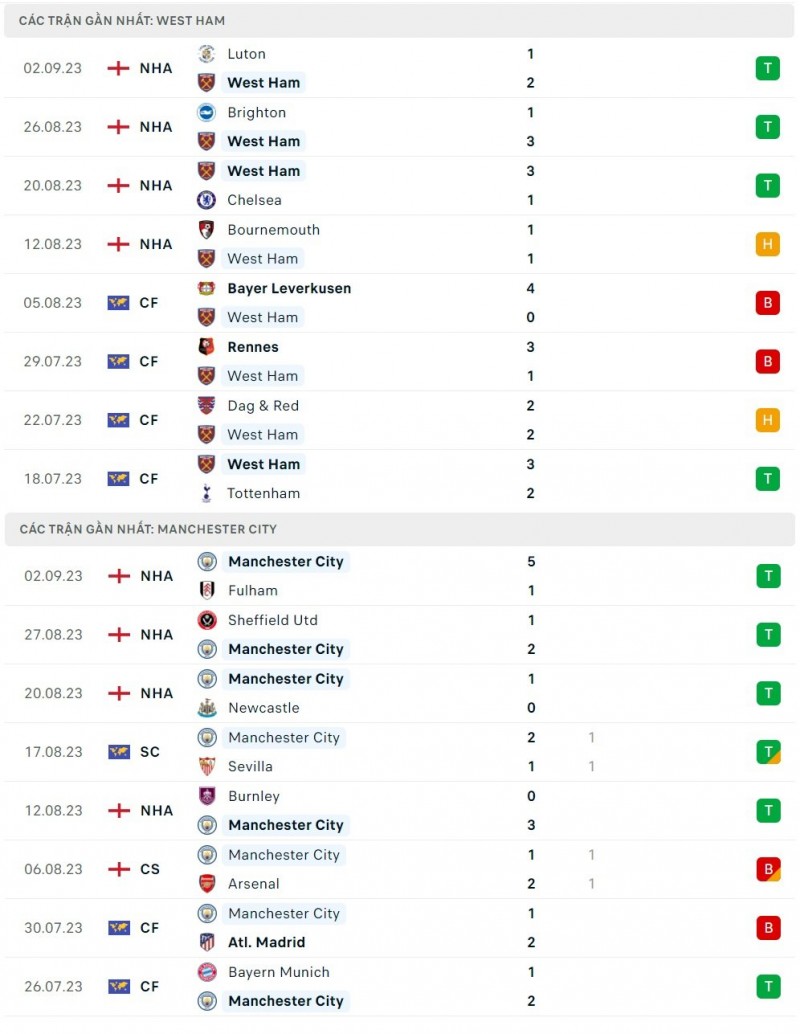800x1034 pixels.
Task: Click the Arsenal club crest icon
Action: pos(207,884)
